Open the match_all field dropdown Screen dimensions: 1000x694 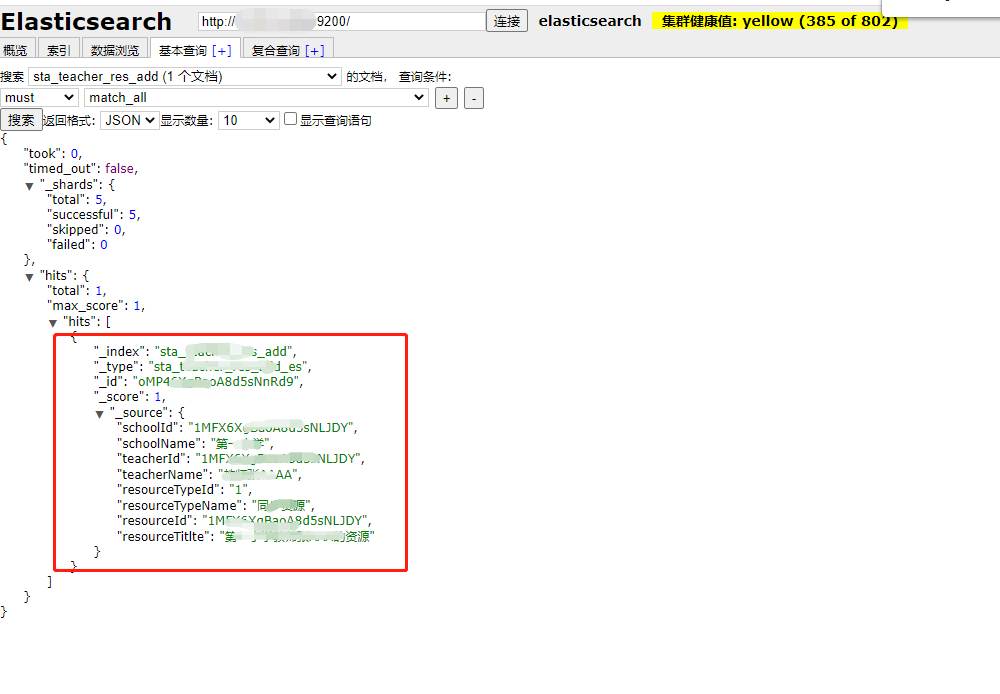256,98
